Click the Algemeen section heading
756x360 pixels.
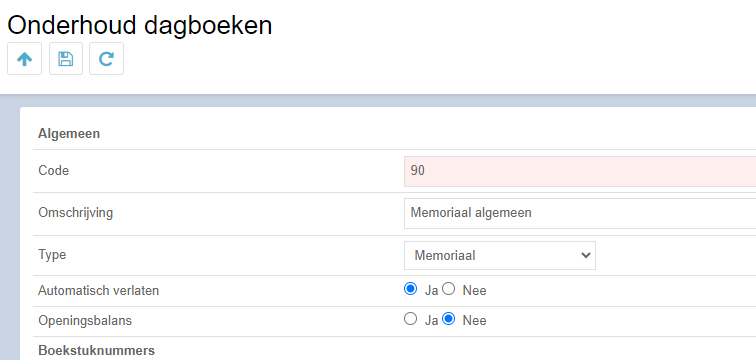tap(69, 133)
